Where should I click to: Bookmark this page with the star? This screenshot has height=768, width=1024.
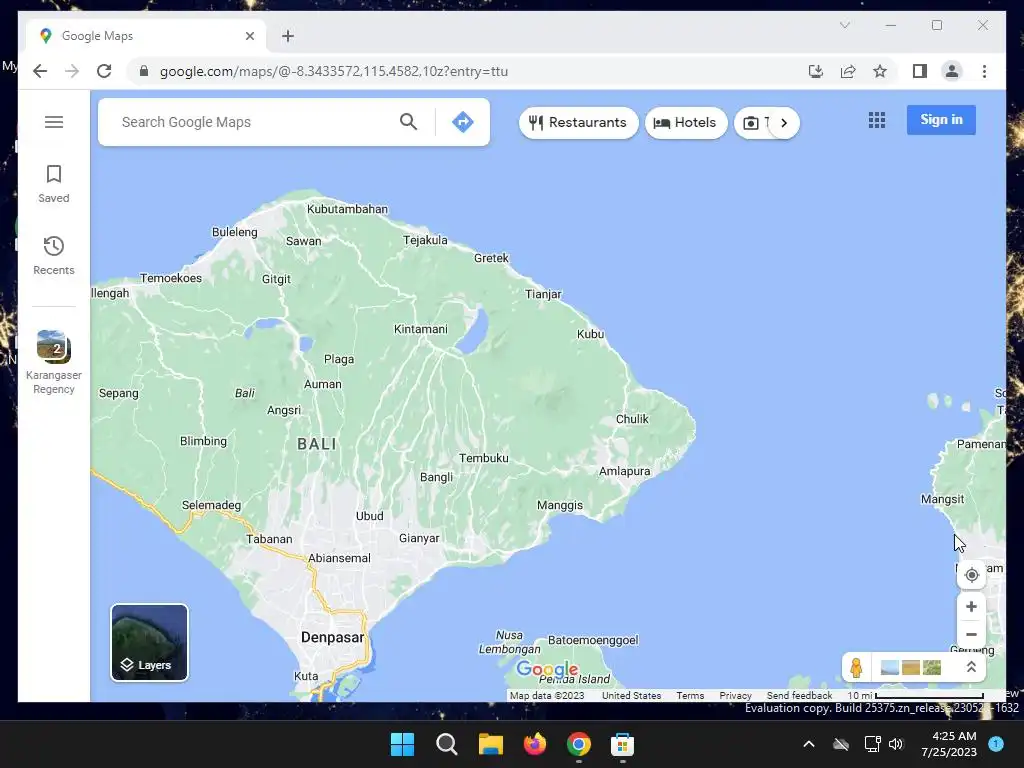(880, 71)
